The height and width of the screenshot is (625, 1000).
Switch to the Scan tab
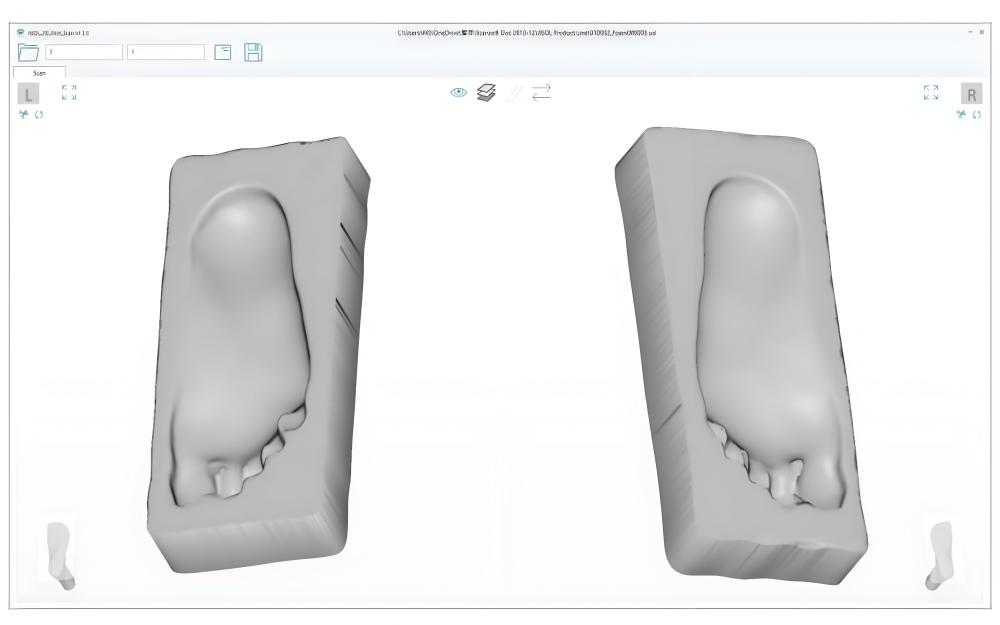click(x=40, y=73)
